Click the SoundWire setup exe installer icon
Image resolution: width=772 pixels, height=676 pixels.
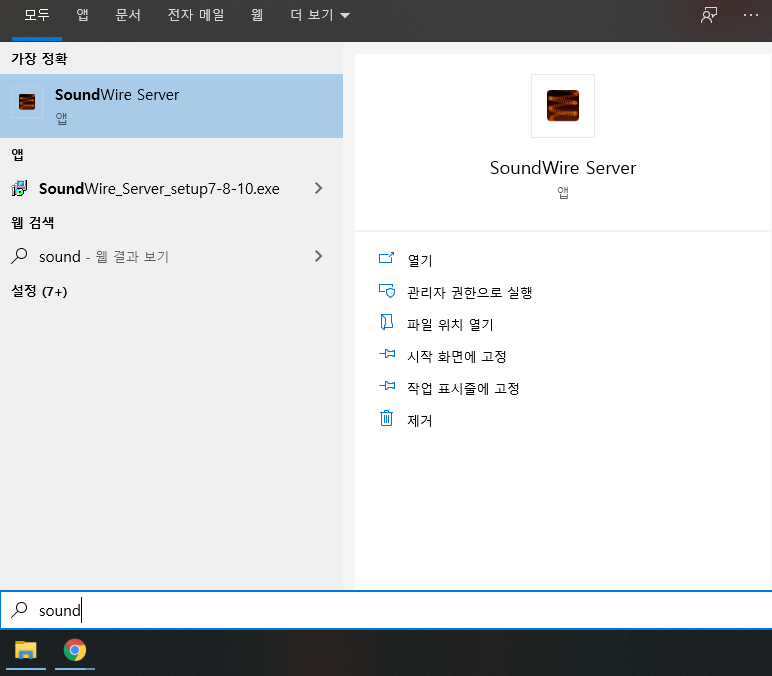click(x=19, y=188)
